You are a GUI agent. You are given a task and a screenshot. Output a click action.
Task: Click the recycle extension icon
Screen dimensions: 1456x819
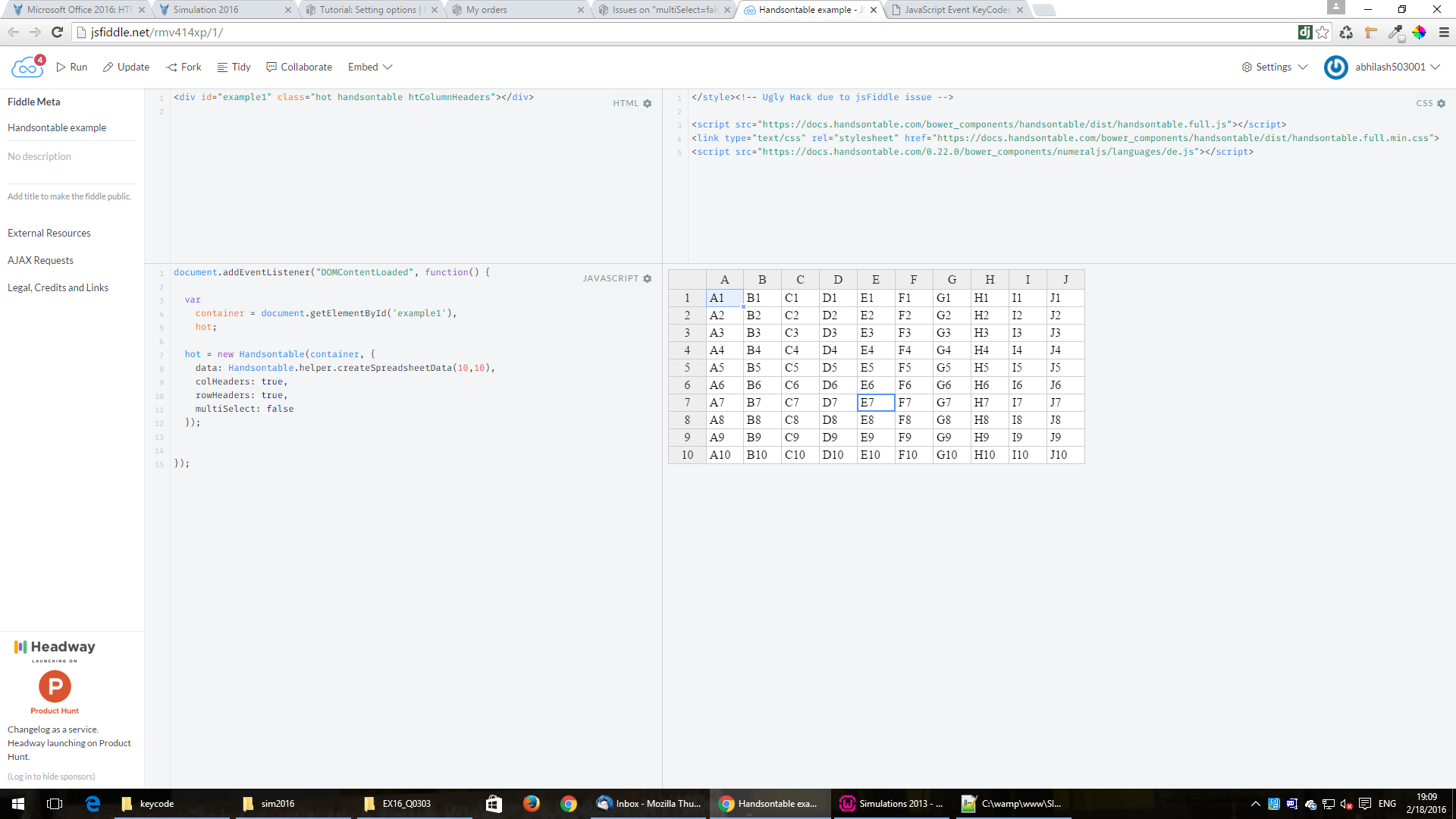pyautogui.click(x=1346, y=32)
